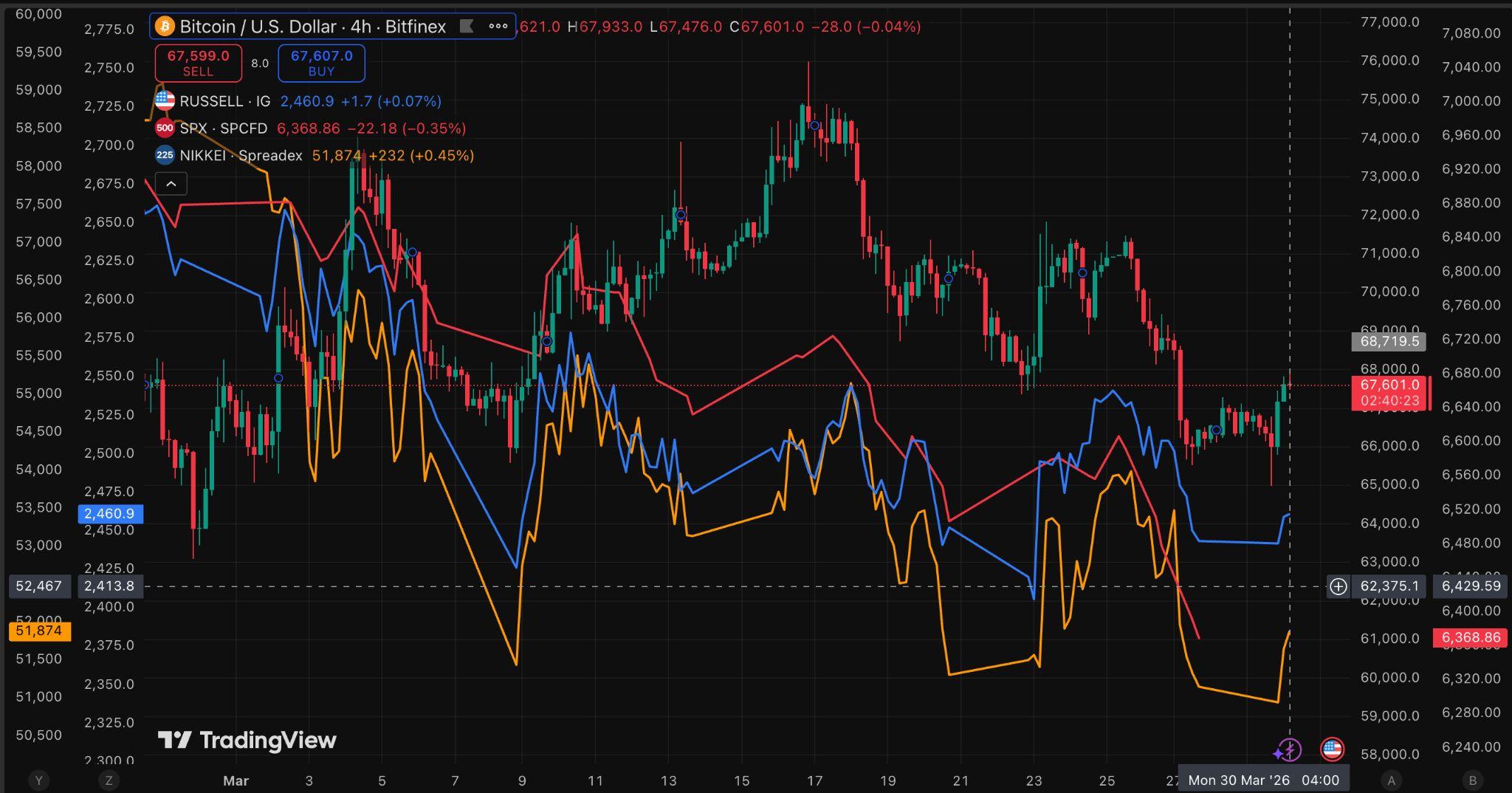Click the red Bitcoin price label 67,601.0
The image size is (1512, 793).
click(1389, 393)
